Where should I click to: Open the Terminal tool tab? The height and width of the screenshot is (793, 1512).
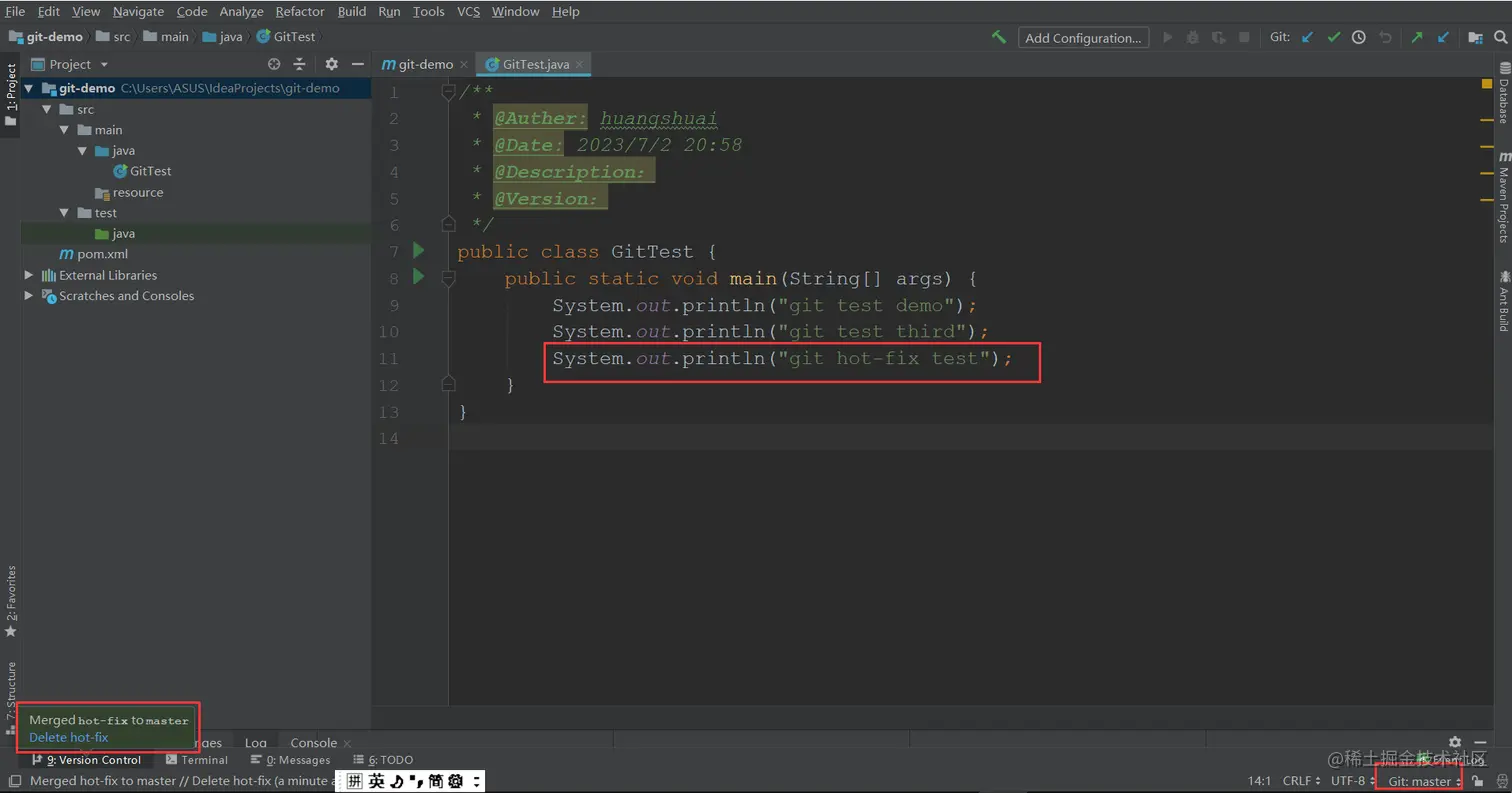[197, 760]
